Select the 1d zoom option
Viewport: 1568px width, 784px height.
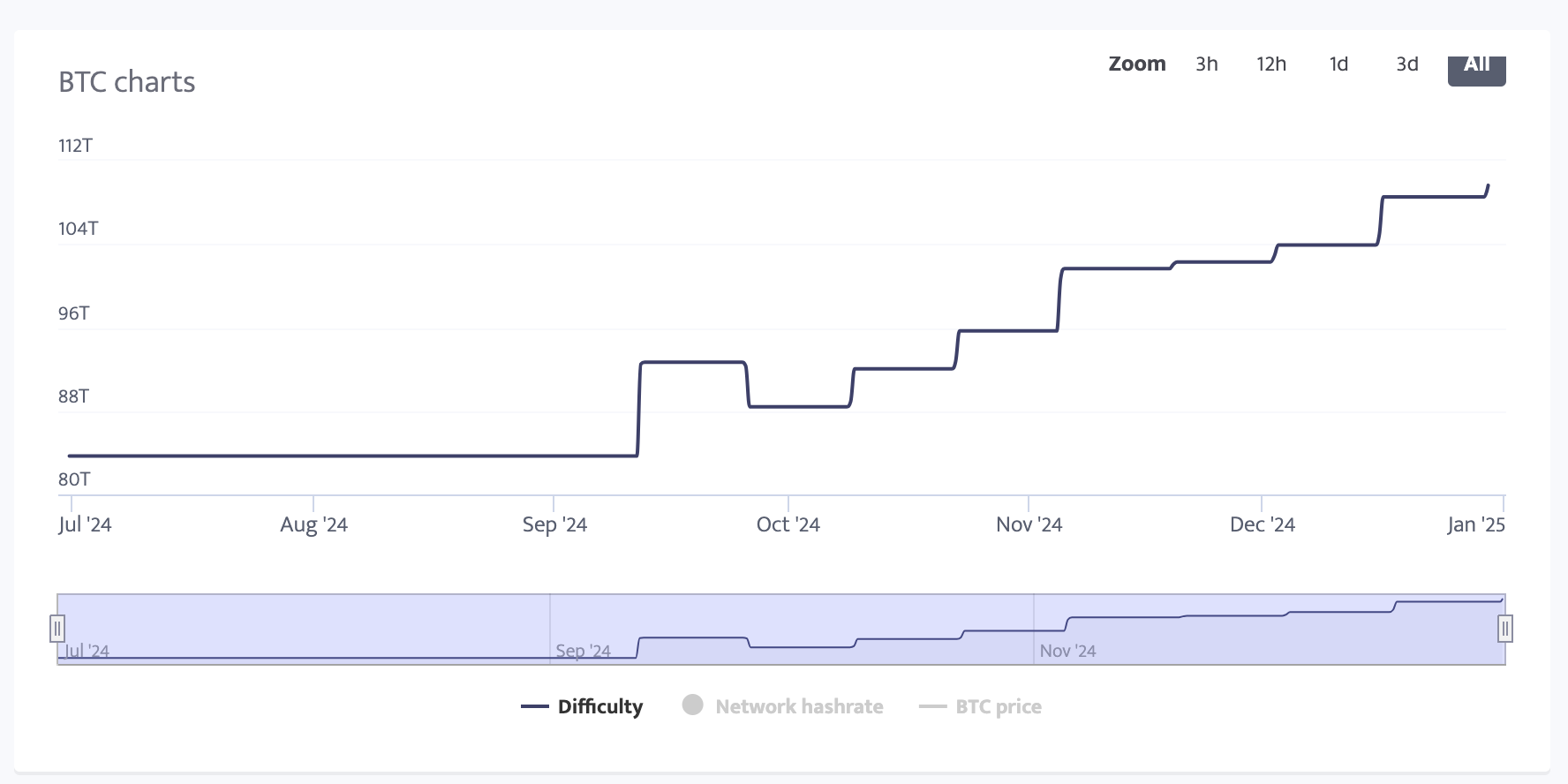coord(1338,64)
